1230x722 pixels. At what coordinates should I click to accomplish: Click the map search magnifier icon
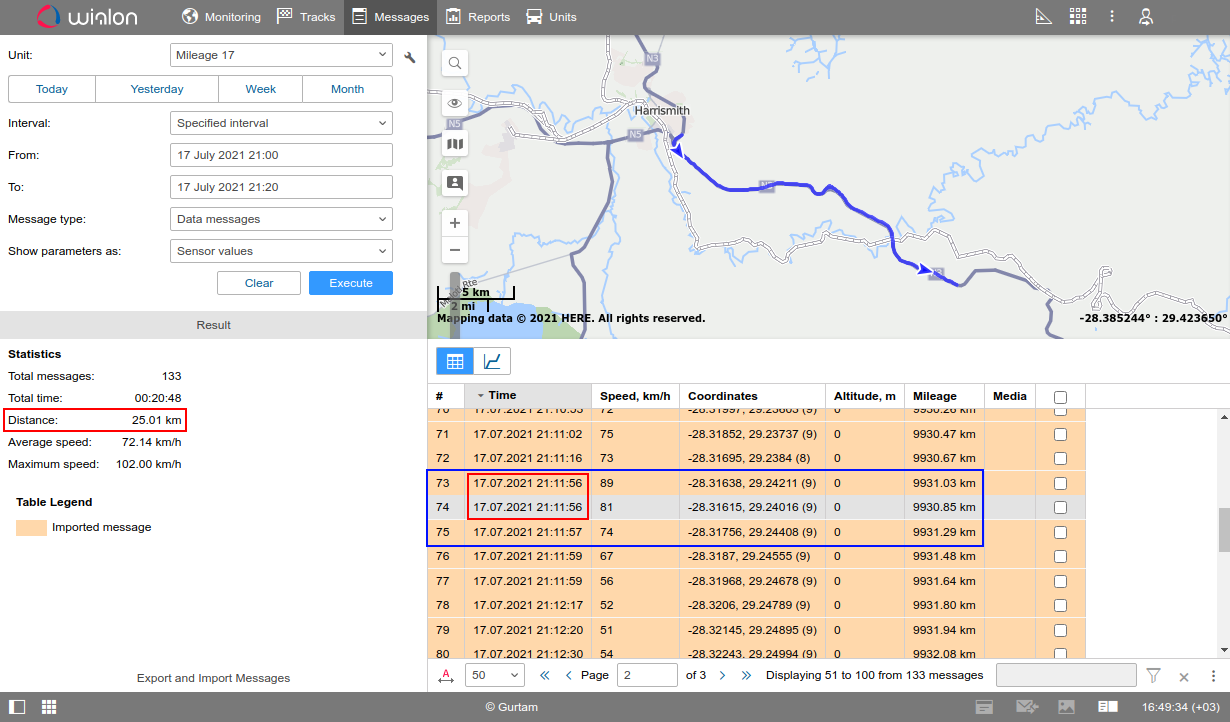(x=455, y=63)
